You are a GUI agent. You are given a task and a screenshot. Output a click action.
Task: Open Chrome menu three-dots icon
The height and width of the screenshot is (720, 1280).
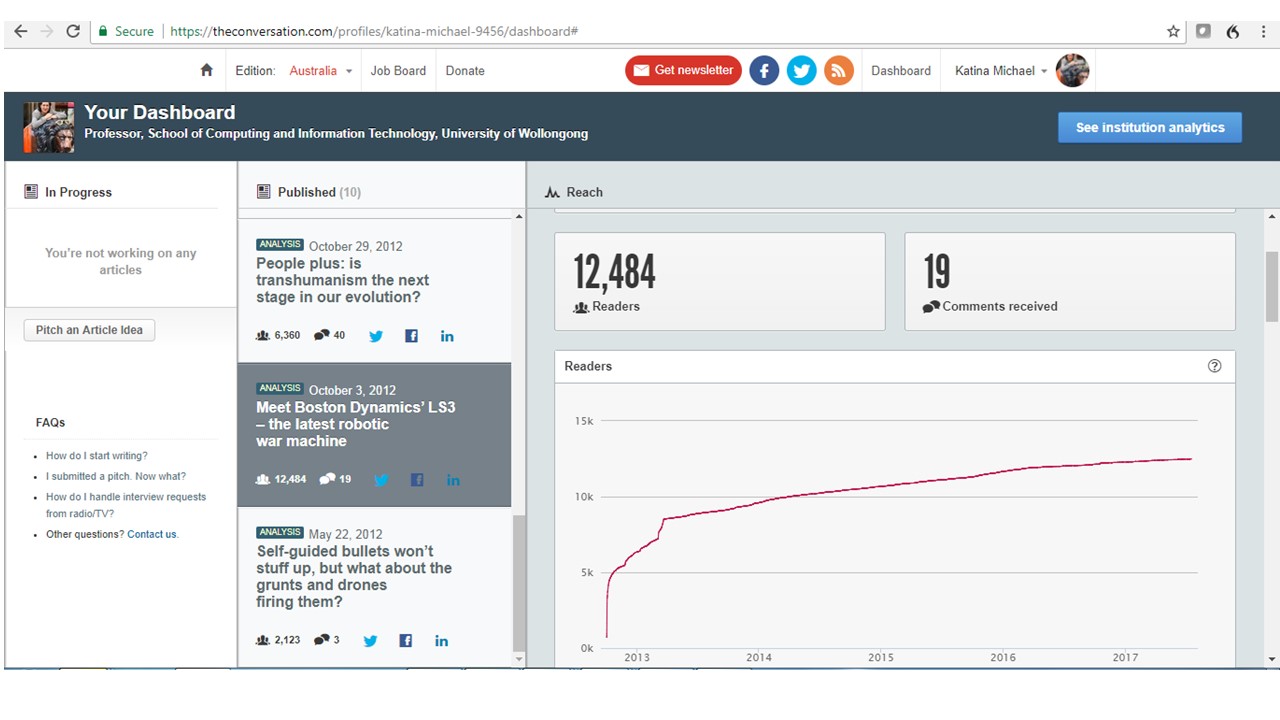point(1262,31)
